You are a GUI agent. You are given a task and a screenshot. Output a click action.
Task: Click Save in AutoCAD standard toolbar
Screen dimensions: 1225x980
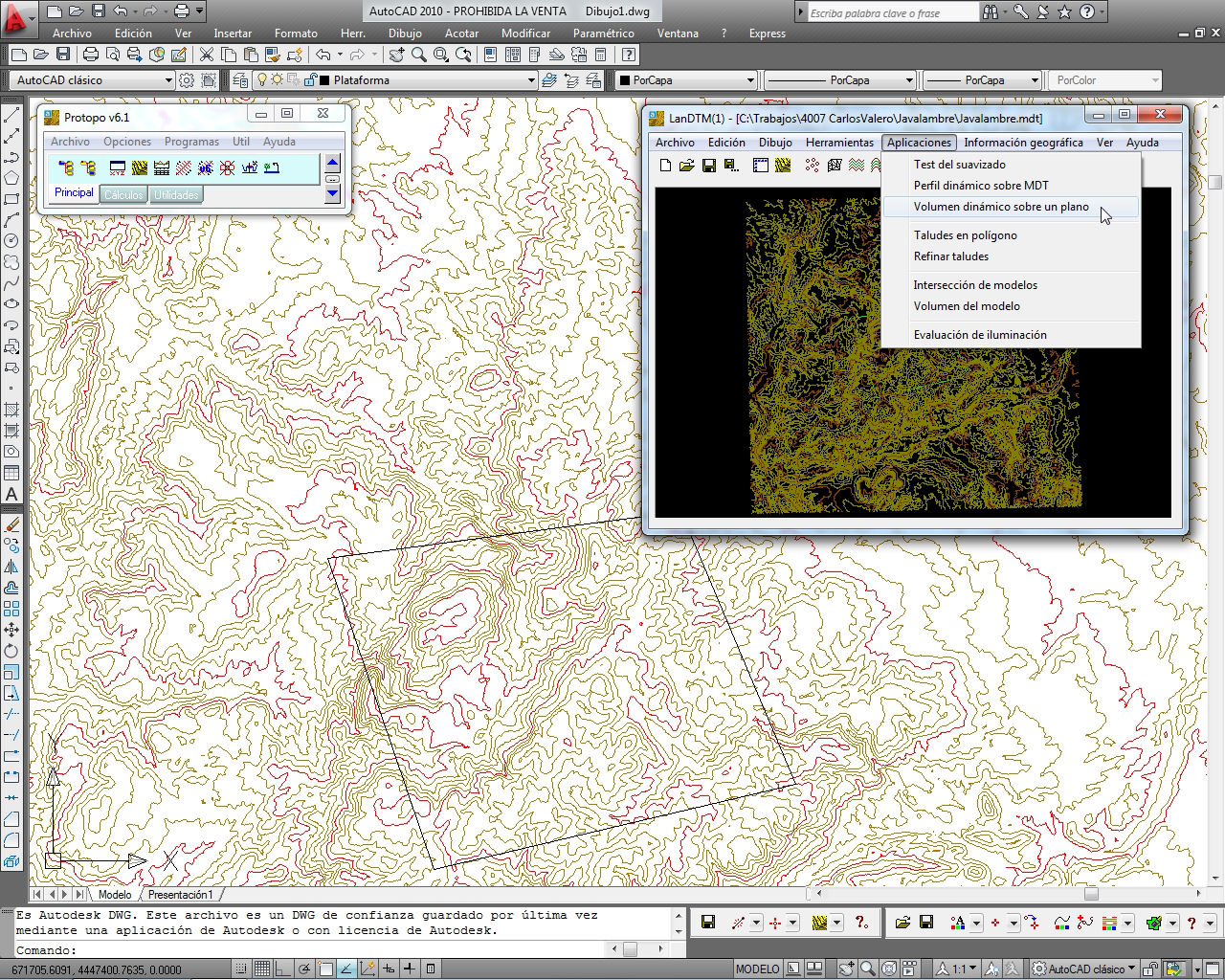point(63,55)
